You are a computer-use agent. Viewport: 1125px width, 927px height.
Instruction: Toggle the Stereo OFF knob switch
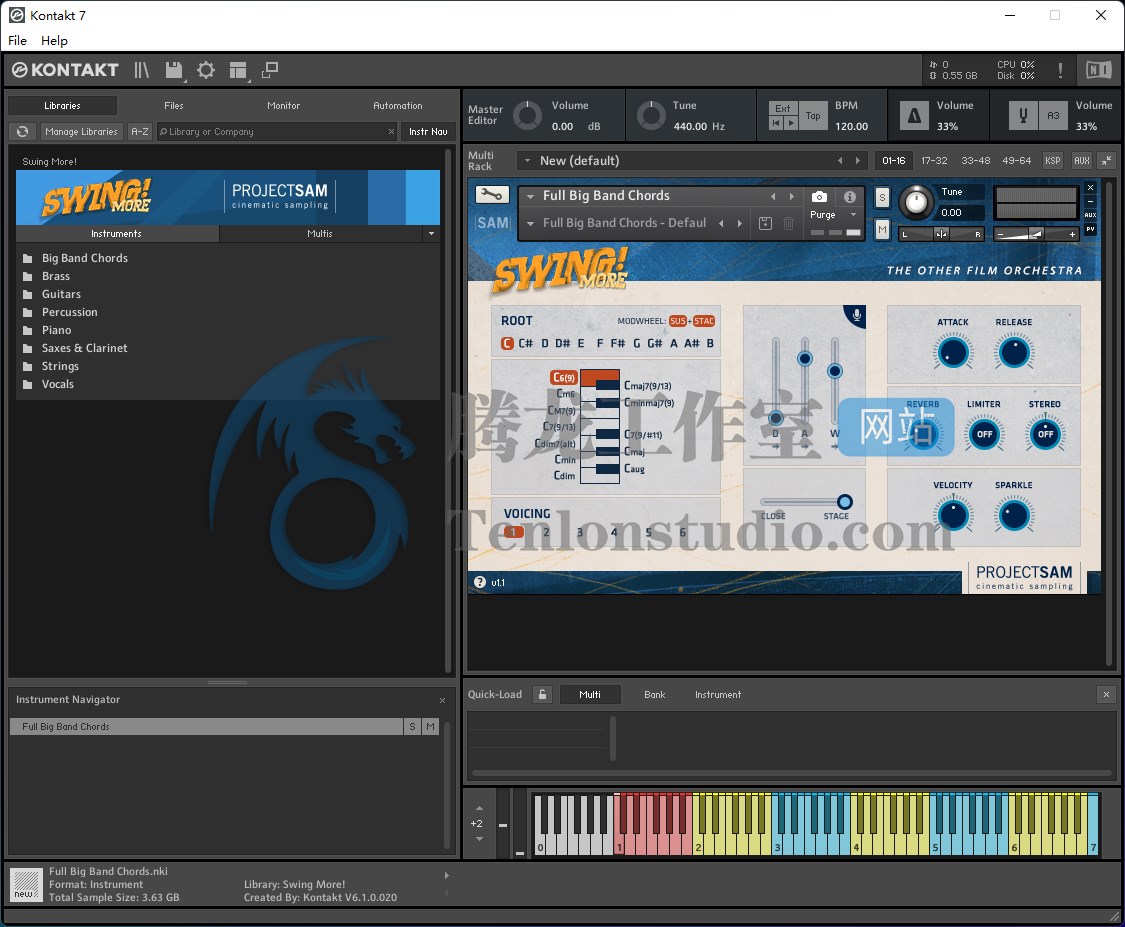coord(1045,434)
